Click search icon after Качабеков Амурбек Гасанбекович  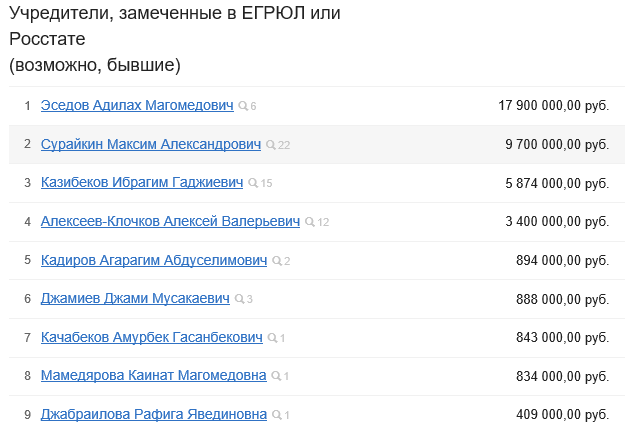272,338
